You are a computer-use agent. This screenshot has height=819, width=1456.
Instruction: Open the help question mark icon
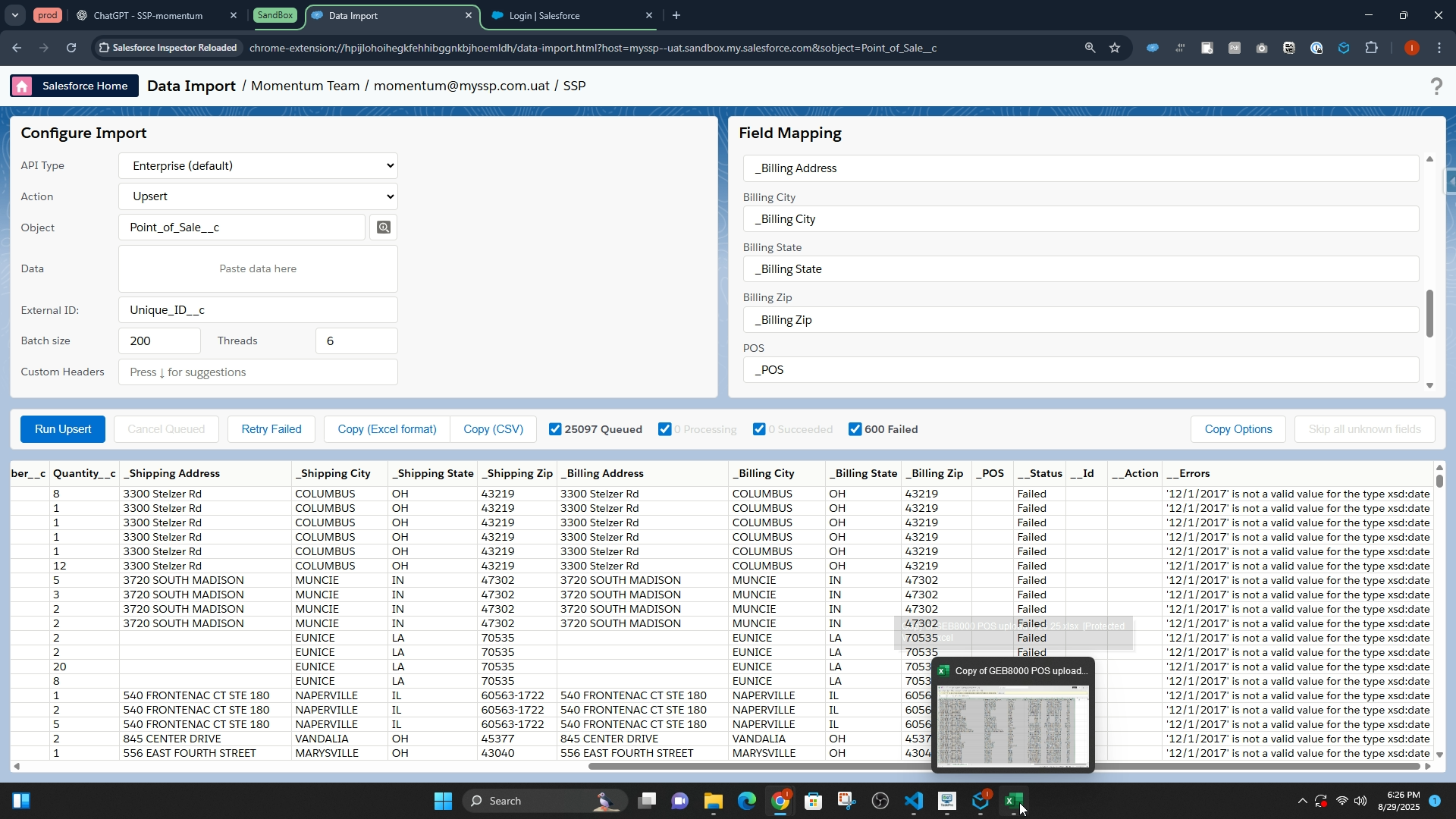coord(1436,86)
